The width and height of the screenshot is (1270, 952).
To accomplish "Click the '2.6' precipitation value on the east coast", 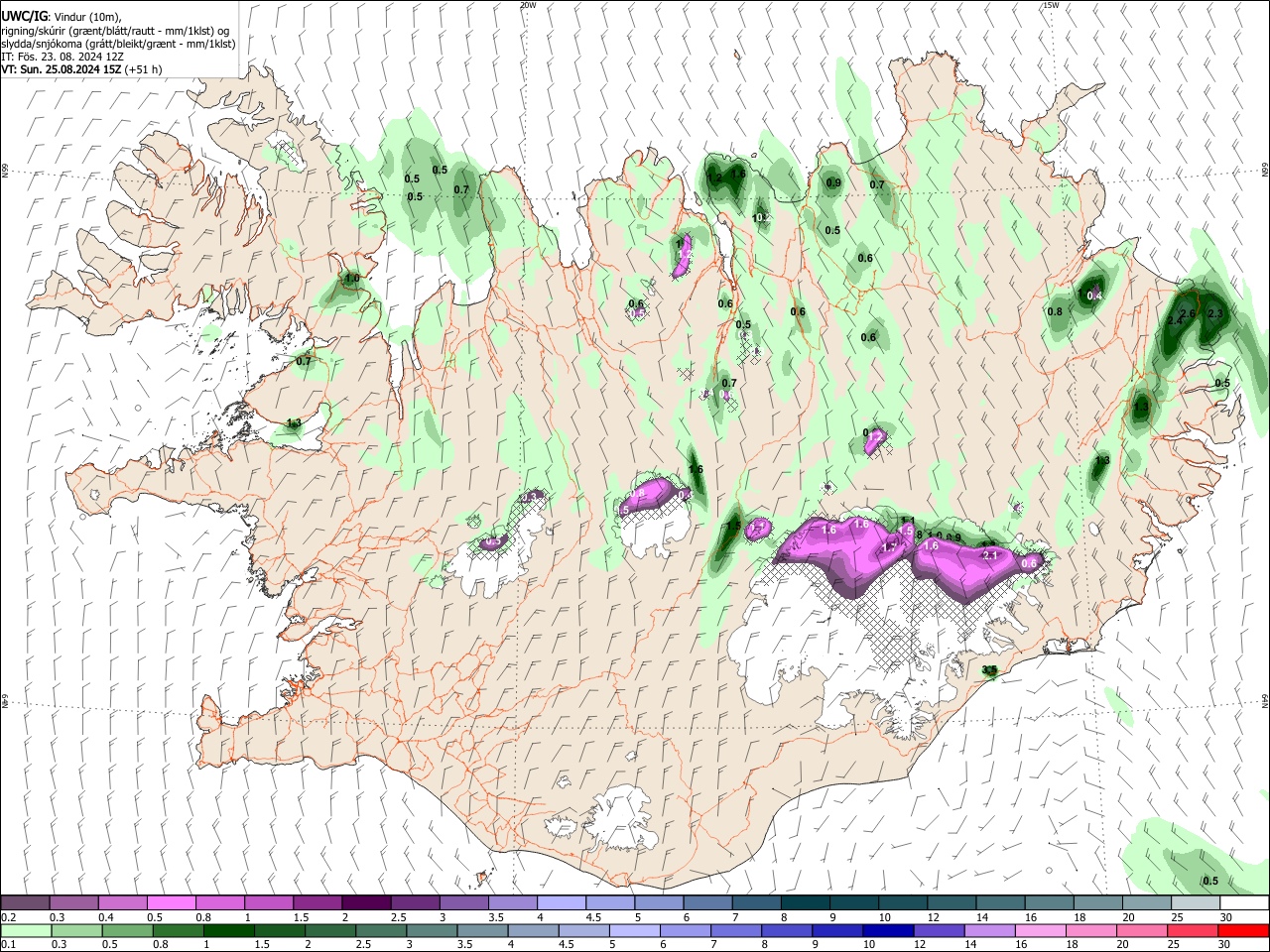I will click(x=1189, y=312).
